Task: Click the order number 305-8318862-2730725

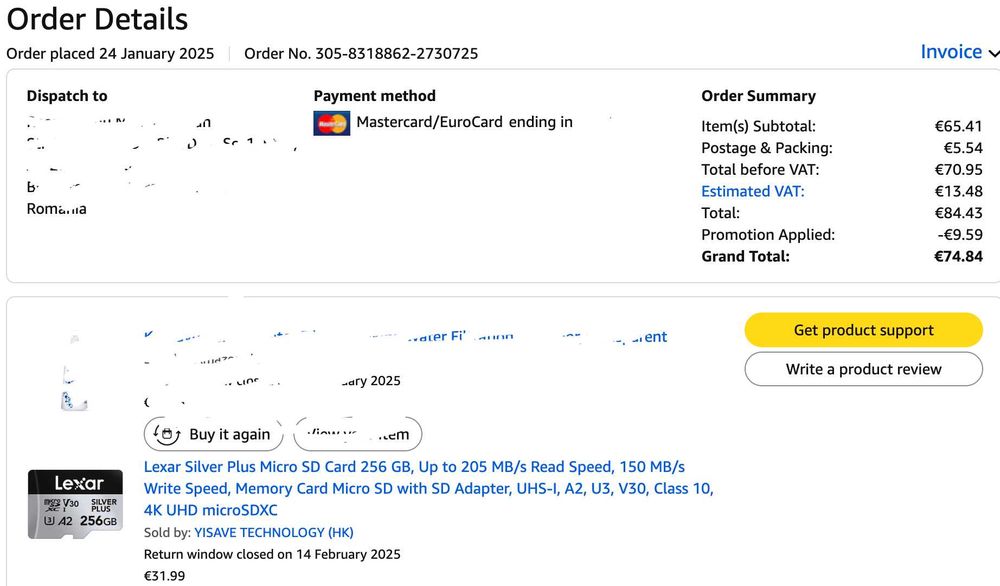Action: point(396,53)
